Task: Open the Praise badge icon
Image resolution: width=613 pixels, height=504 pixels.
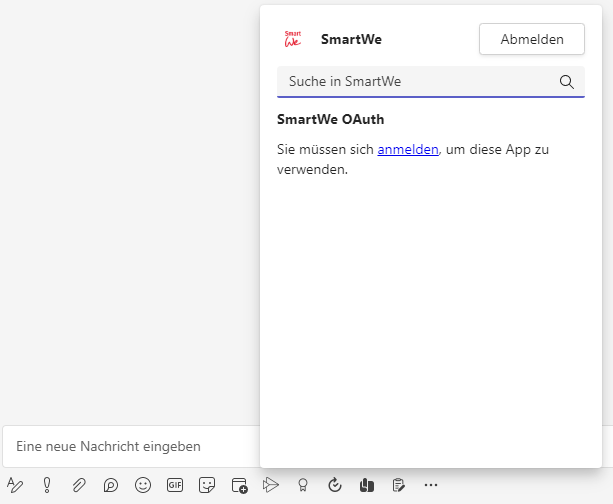Action: point(302,485)
